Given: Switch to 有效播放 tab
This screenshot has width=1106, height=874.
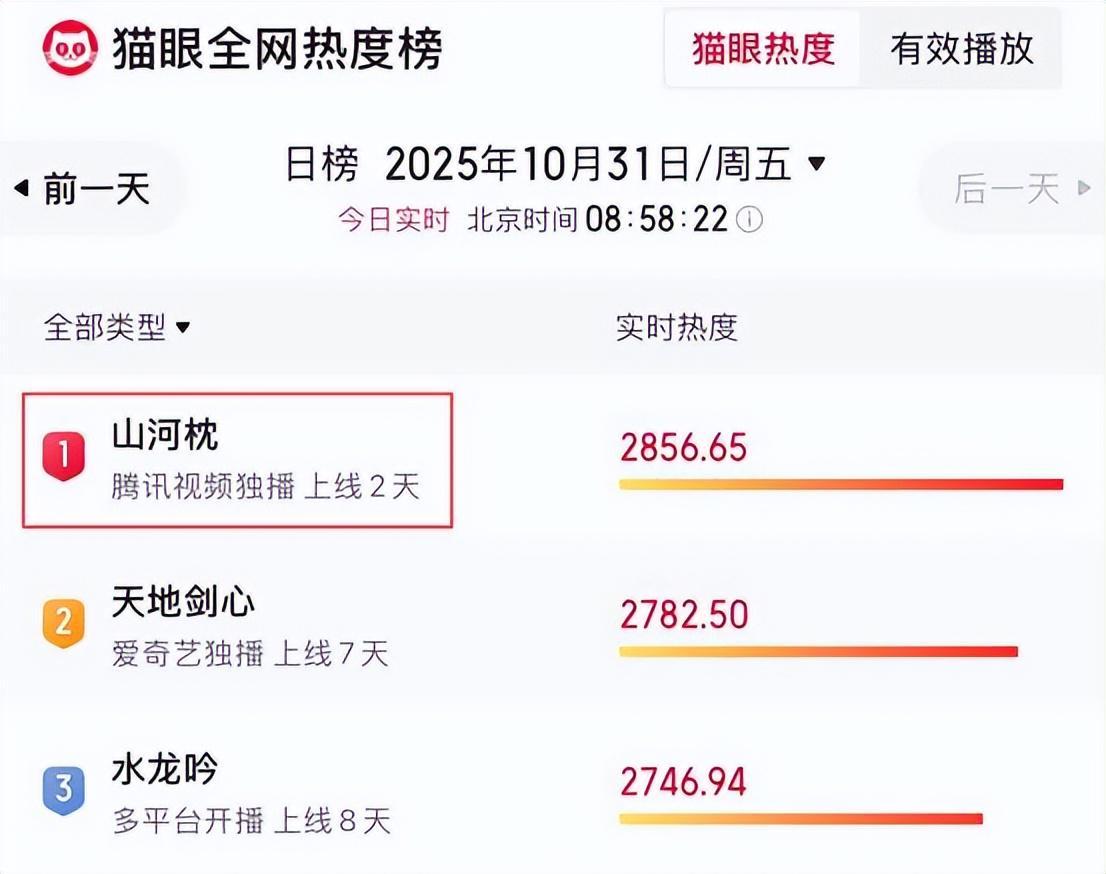Looking at the screenshot, I should [961, 49].
